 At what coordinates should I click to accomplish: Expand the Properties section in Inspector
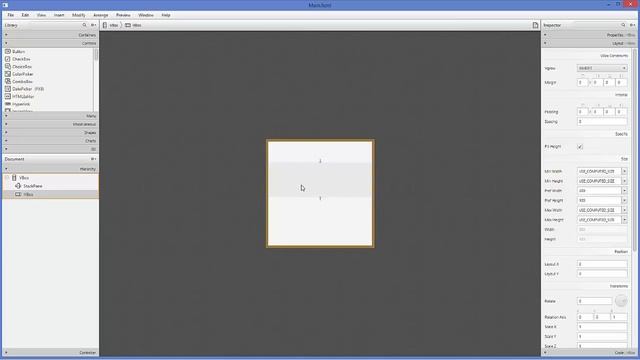(589, 35)
